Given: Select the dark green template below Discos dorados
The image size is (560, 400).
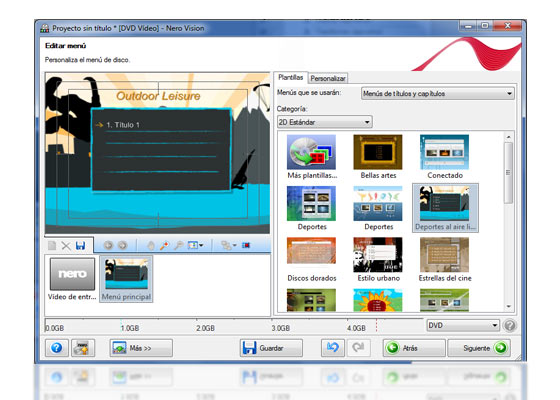Looking at the screenshot, I should coord(311,300).
